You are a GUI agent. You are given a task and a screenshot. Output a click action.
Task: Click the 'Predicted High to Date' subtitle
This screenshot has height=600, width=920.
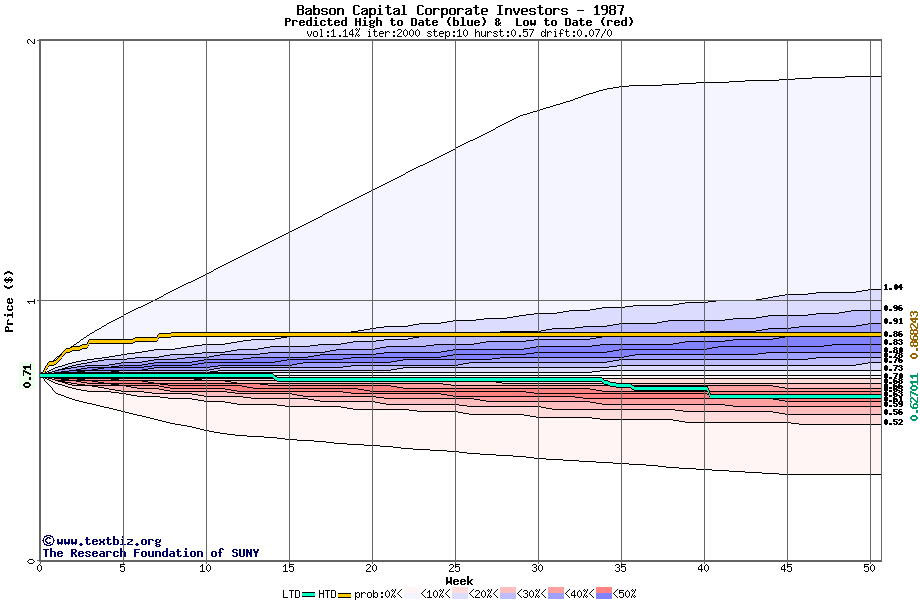pos(361,22)
